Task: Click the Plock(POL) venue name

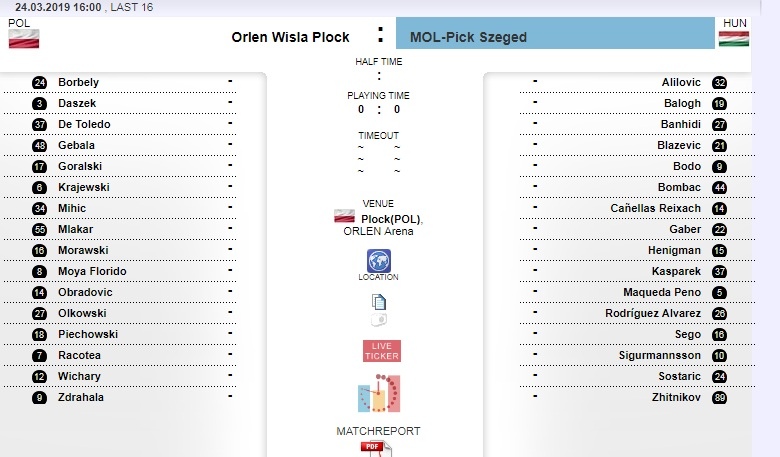Action: coord(392,219)
